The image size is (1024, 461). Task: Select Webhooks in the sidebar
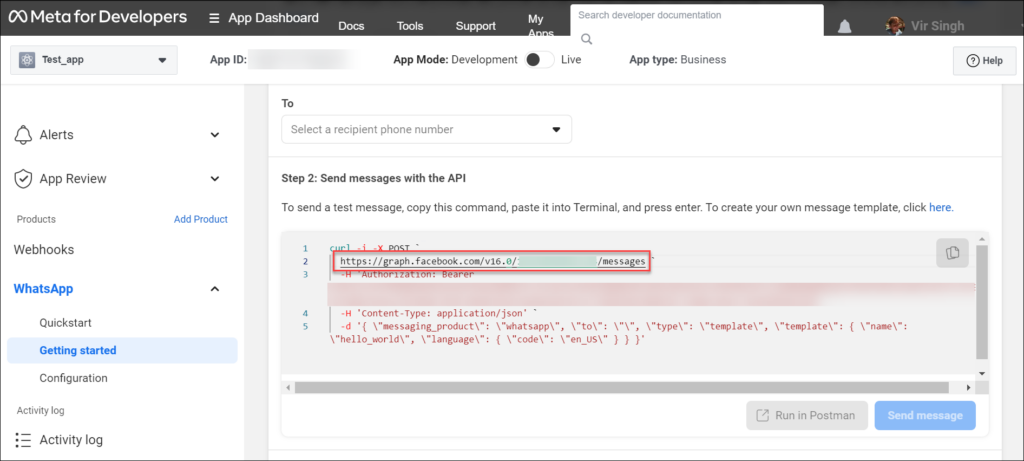(x=44, y=249)
